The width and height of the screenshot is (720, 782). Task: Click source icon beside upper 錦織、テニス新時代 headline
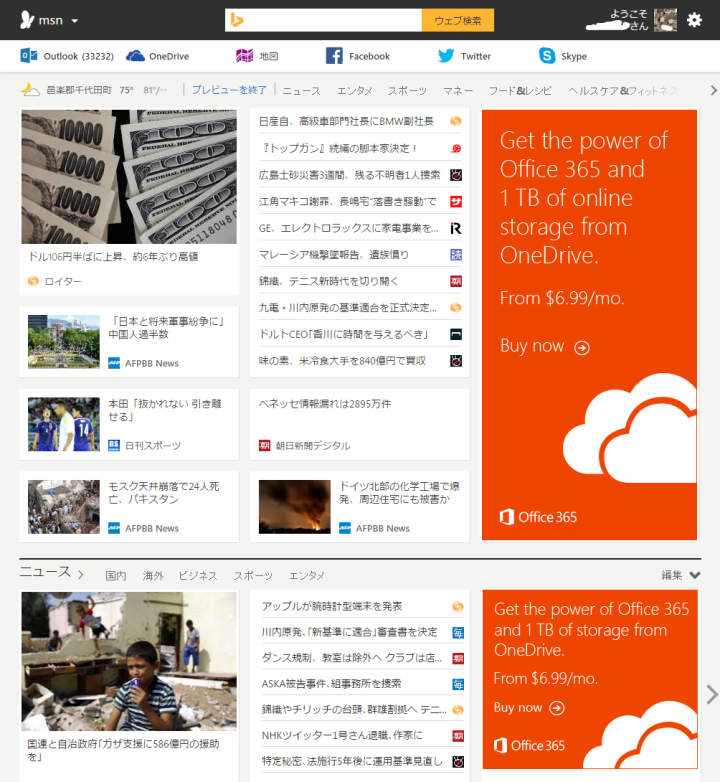coord(456,281)
